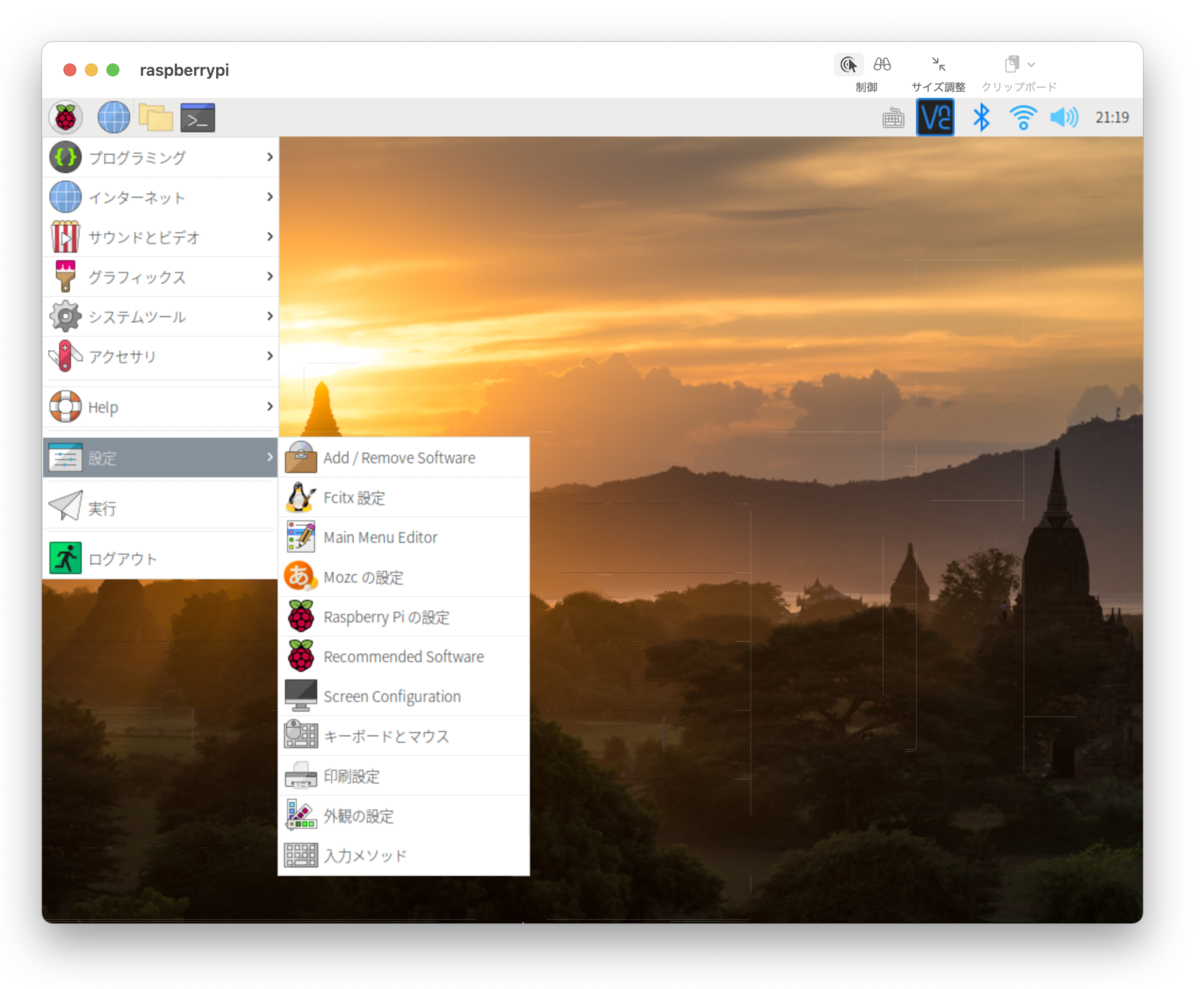Open Recommended Software entry
The image size is (1200, 989).
point(404,657)
